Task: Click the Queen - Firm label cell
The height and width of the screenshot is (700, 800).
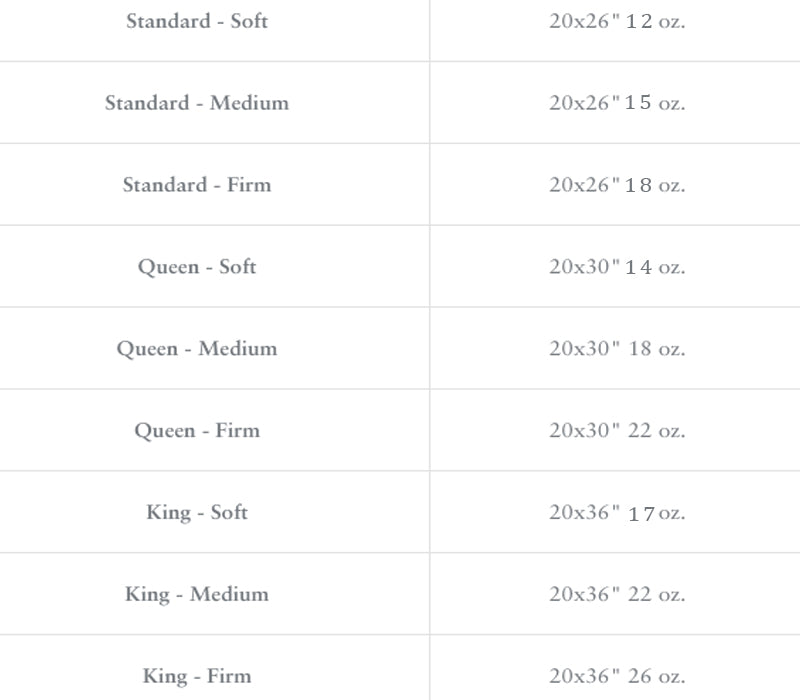Action: click(x=197, y=431)
